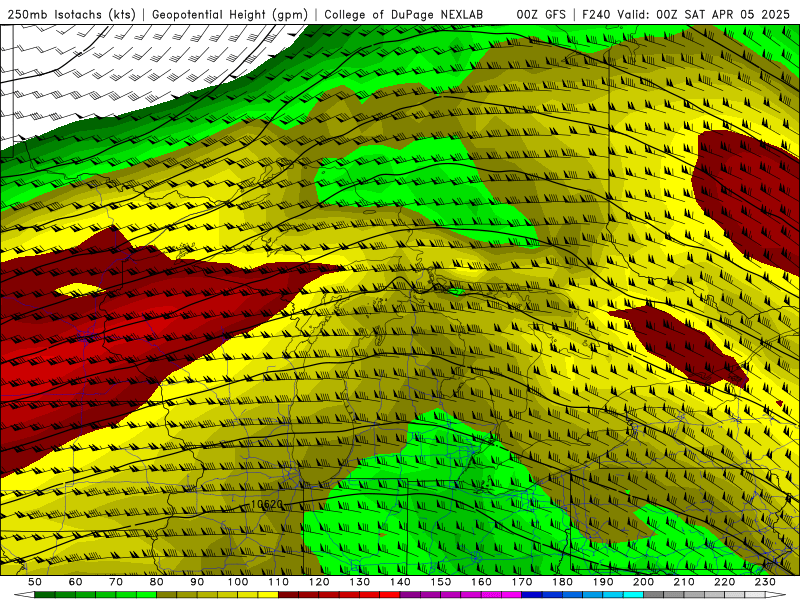Screen dimensions: 800x600
Task: Click the color bar label "70"
Action: 116,582
